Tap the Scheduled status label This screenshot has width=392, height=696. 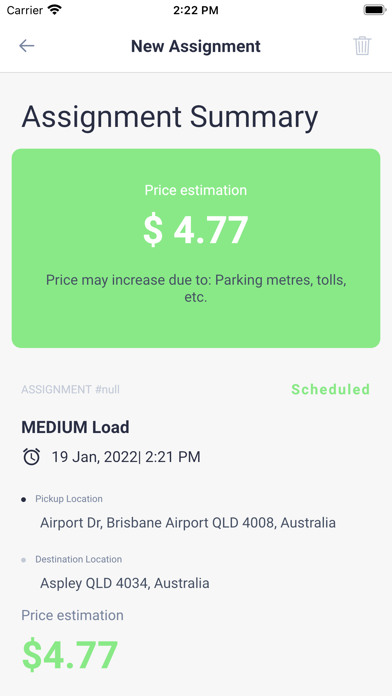point(330,389)
